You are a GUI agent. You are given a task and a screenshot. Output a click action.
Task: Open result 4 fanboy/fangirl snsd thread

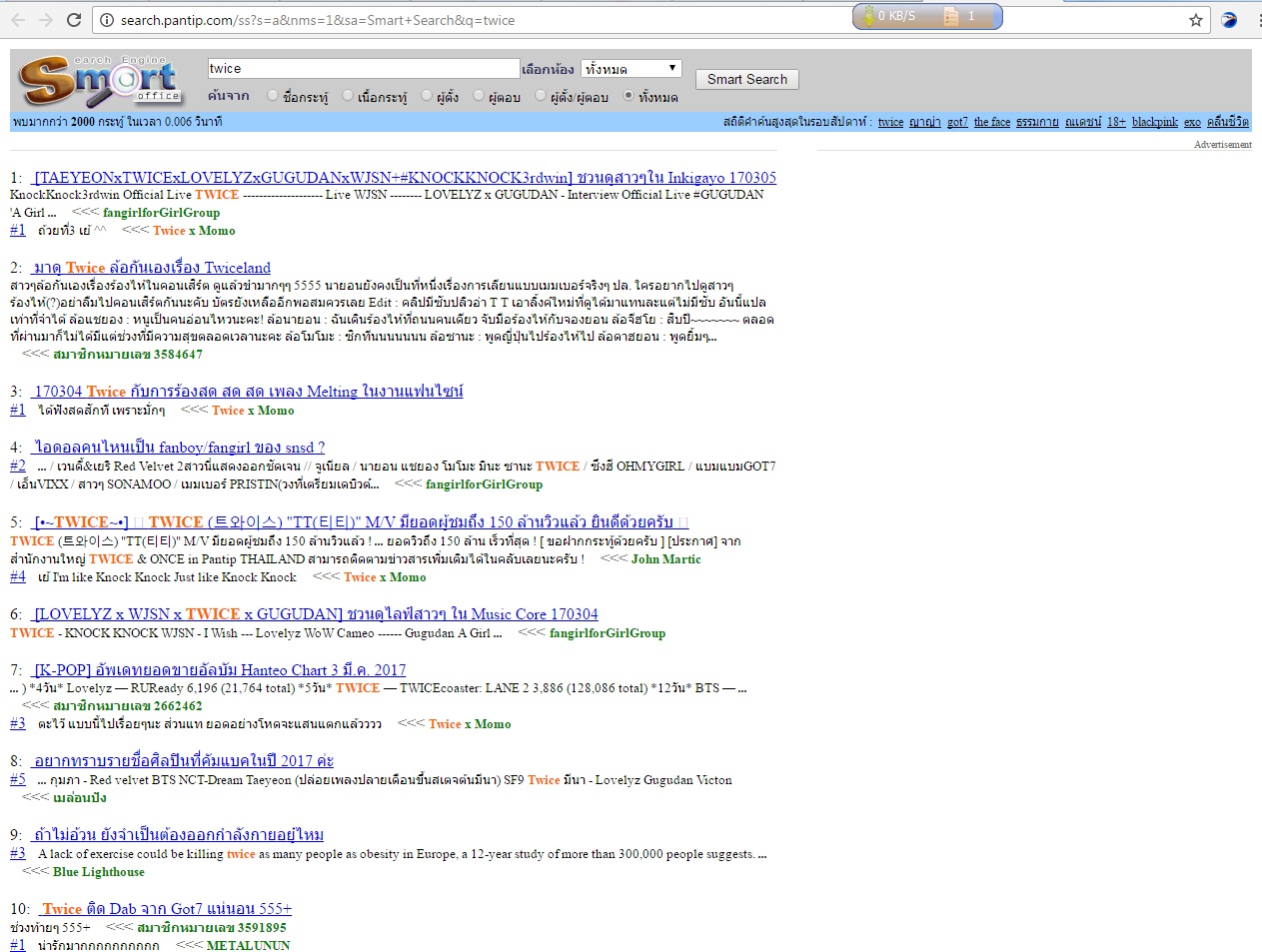click(179, 448)
